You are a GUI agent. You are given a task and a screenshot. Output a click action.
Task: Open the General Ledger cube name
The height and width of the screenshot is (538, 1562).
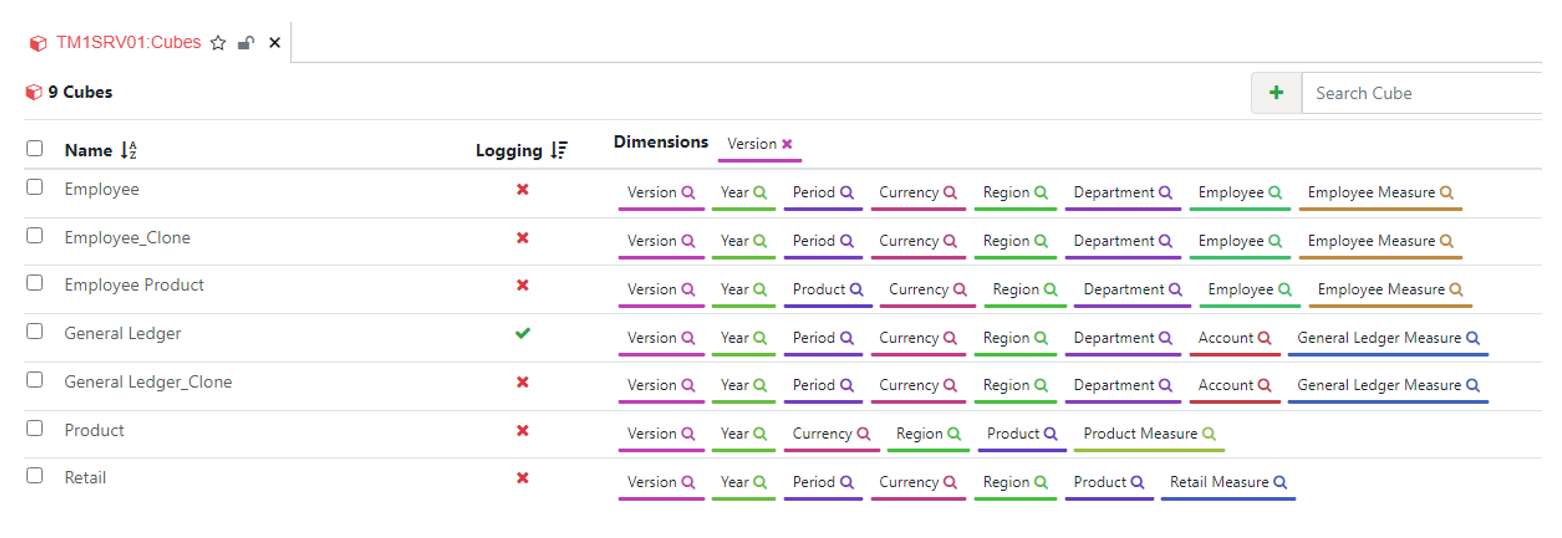[x=123, y=334]
